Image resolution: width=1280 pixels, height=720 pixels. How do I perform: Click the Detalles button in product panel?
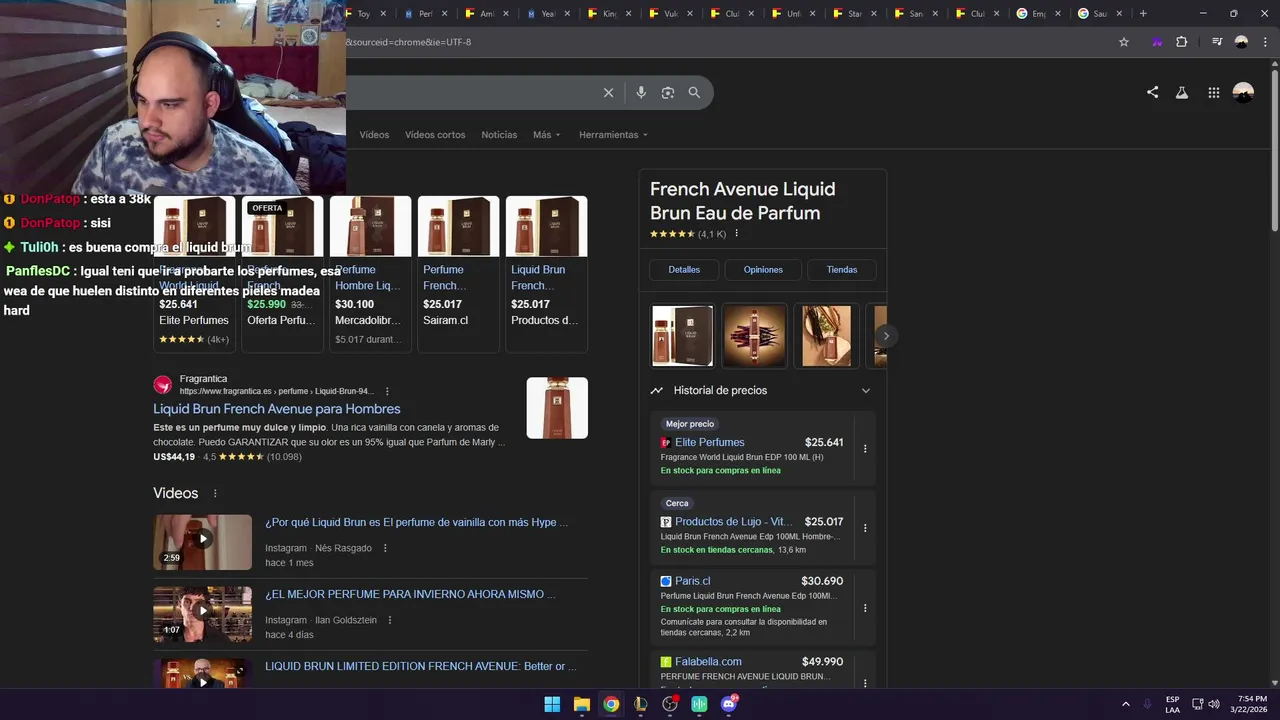tap(684, 269)
